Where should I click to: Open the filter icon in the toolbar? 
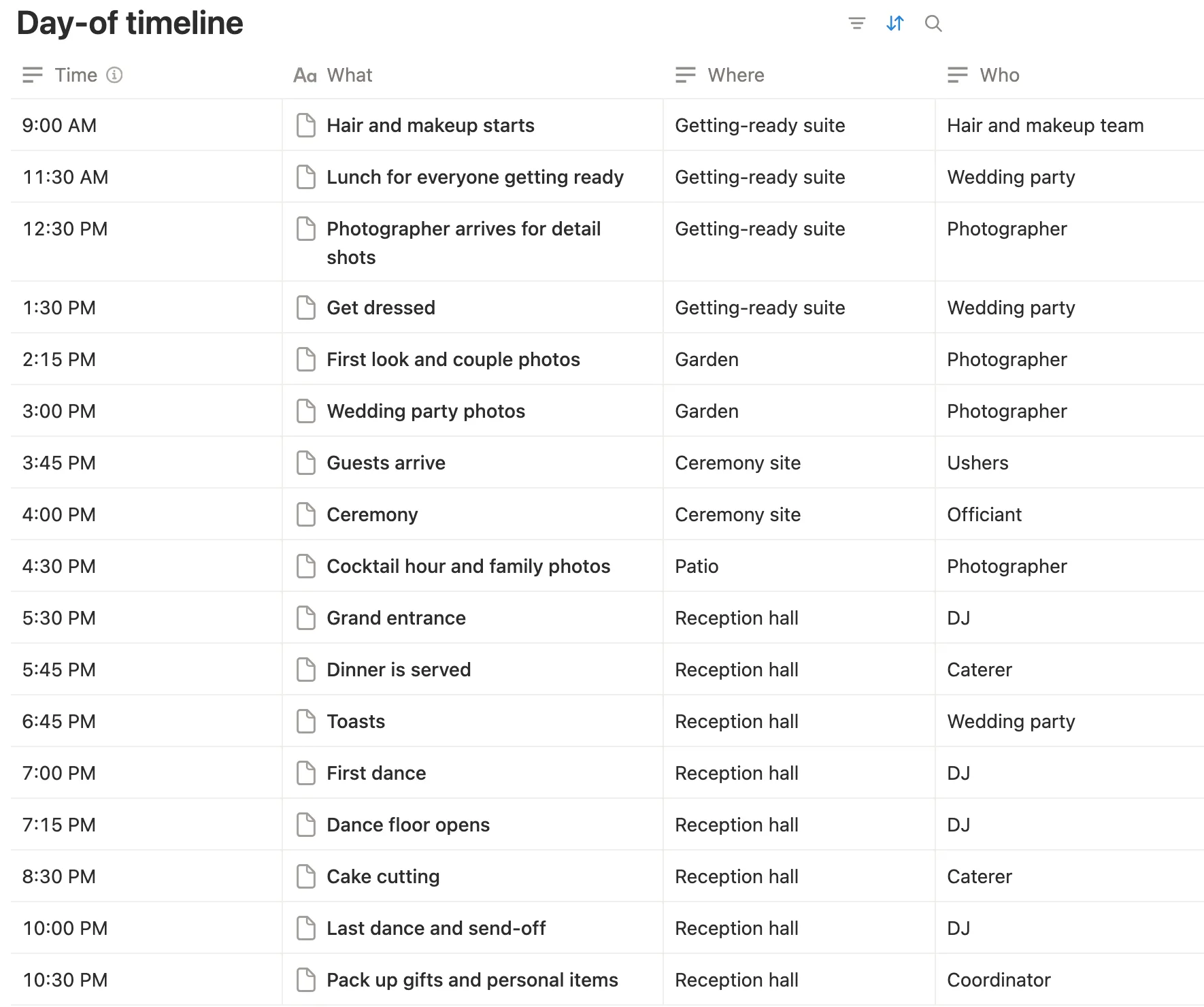(x=857, y=24)
